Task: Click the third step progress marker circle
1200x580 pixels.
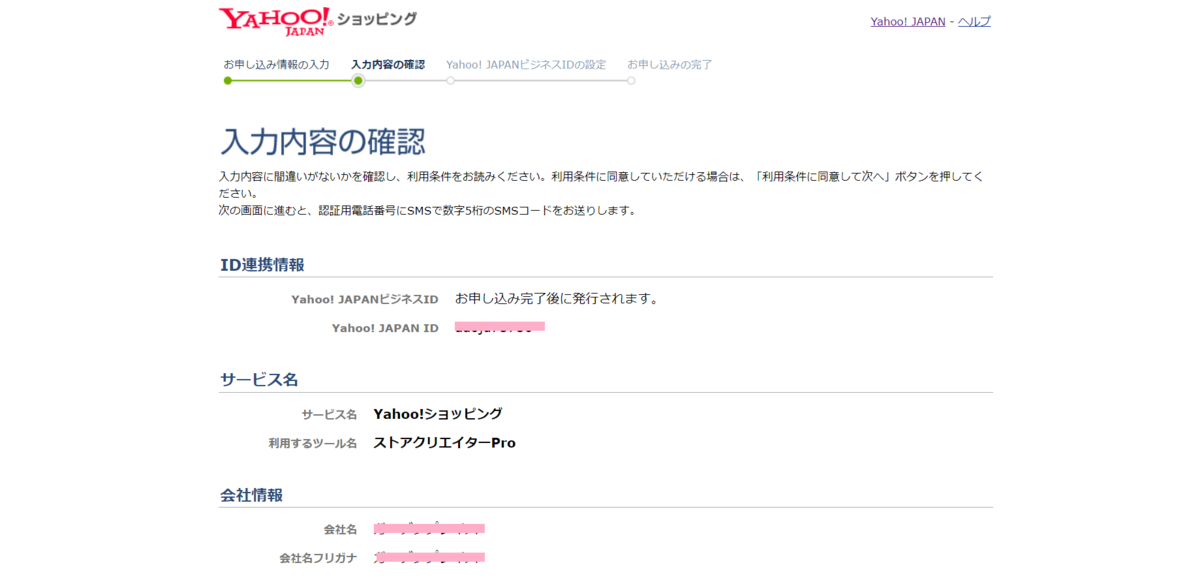Action: 450,80
